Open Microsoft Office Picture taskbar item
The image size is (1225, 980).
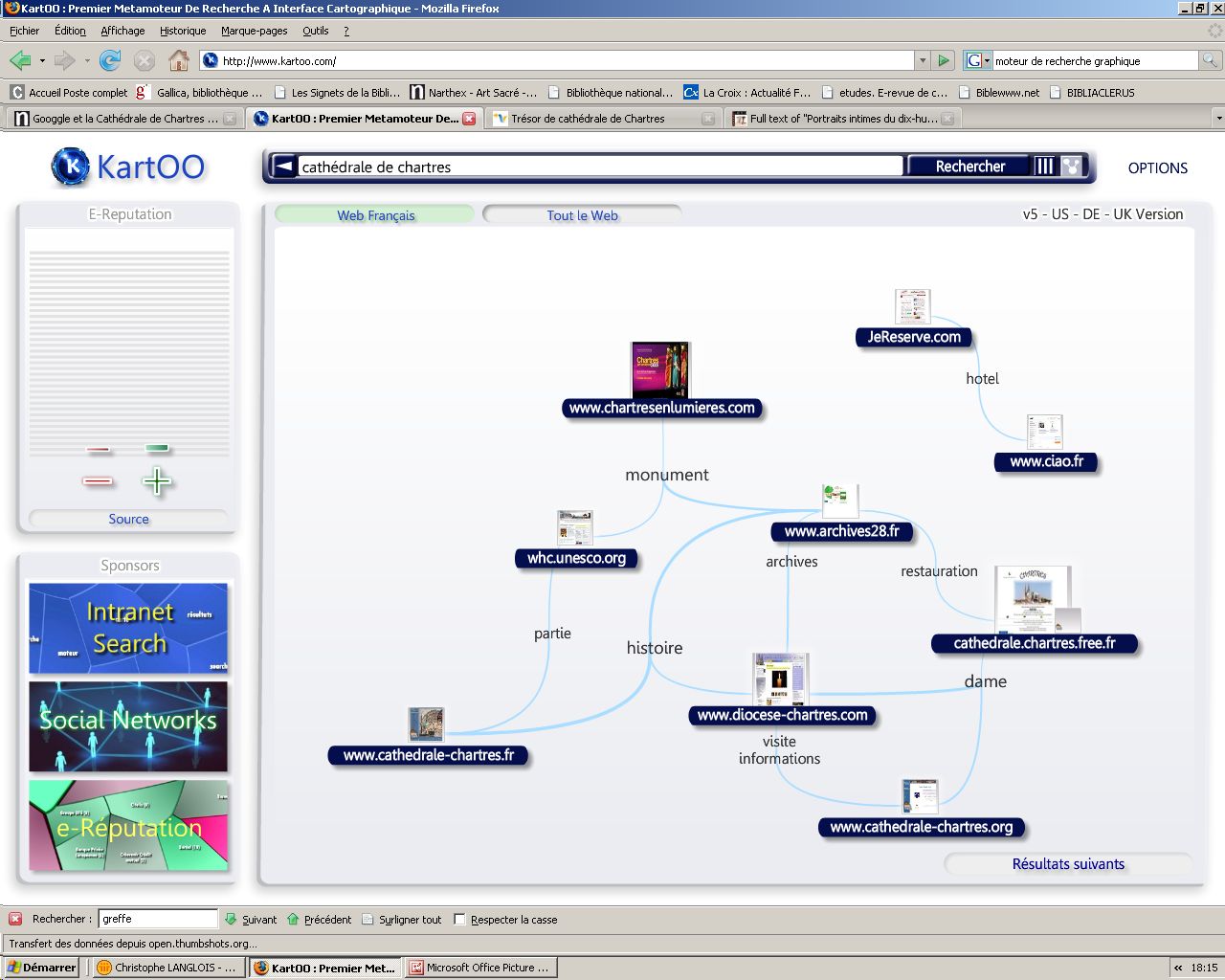[x=480, y=968]
